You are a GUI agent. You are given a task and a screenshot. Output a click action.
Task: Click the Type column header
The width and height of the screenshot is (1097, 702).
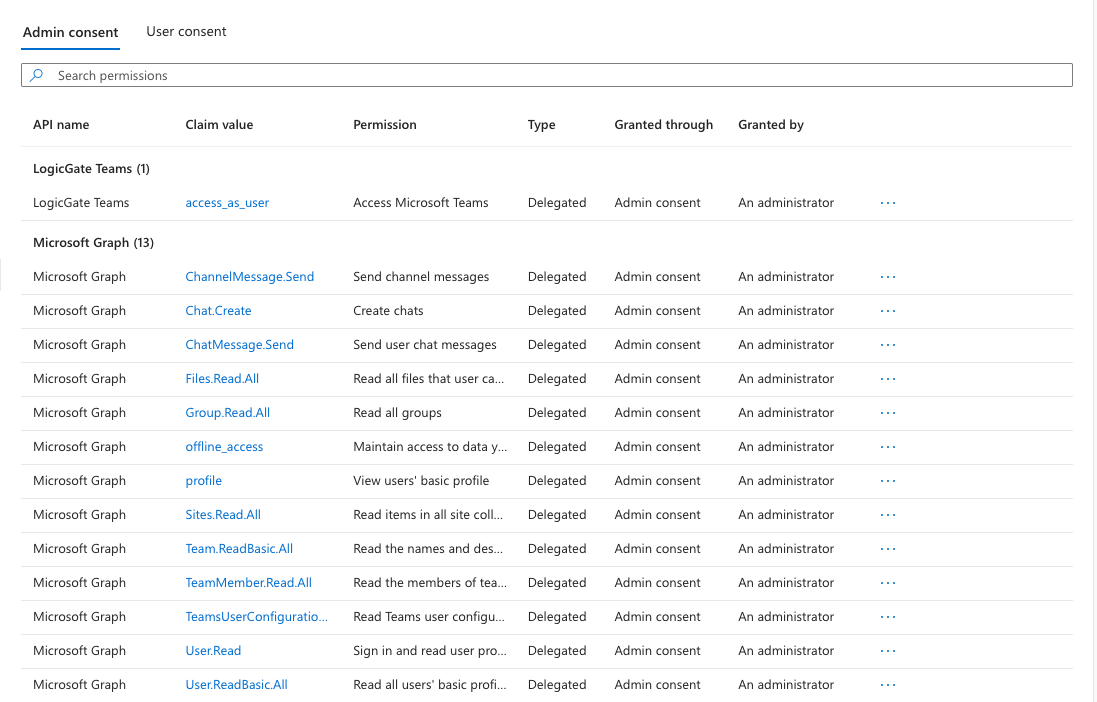click(x=542, y=125)
